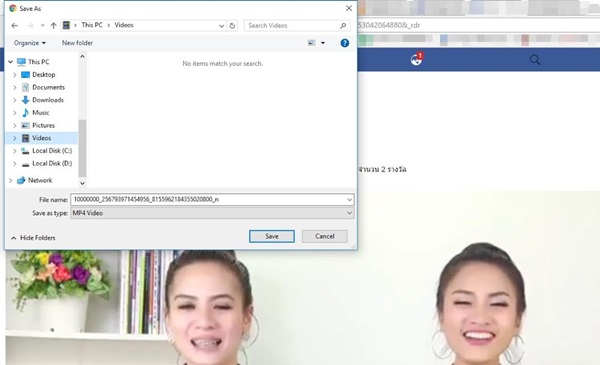Image resolution: width=600 pixels, height=365 pixels.
Task: Click the Cancel button
Action: pyautogui.click(x=324, y=236)
